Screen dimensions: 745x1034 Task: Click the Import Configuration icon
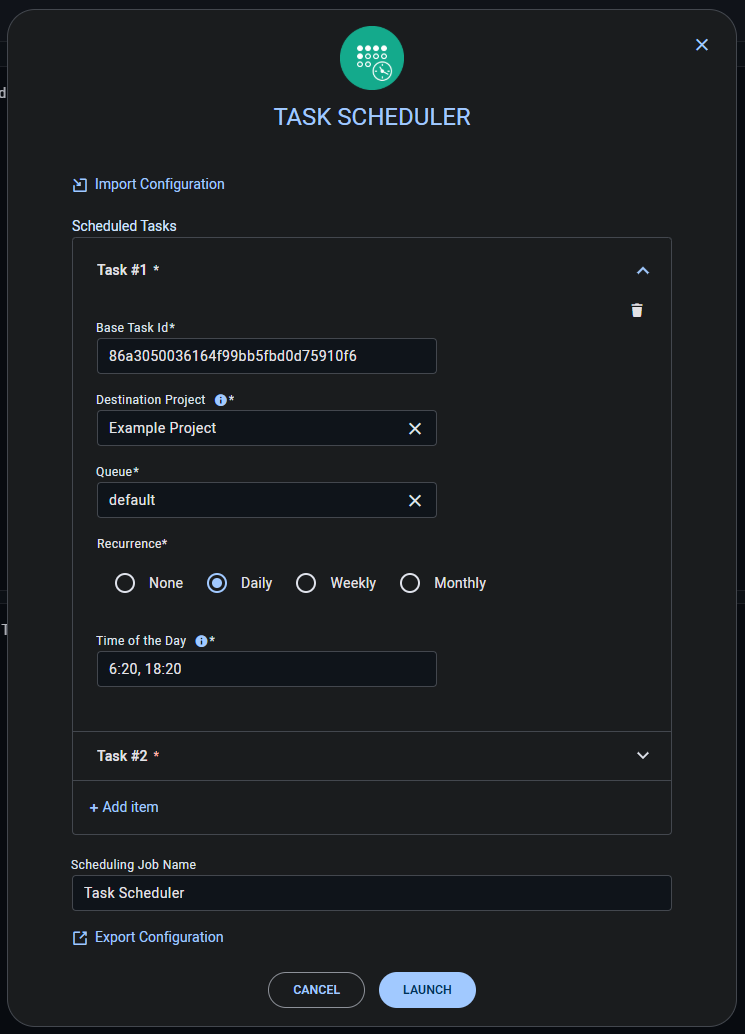point(79,184)
